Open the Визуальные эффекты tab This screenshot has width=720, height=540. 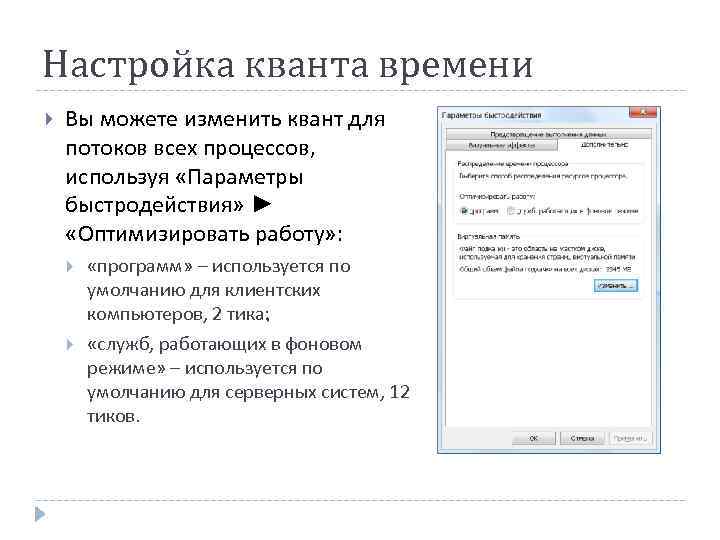[x=501, y=145]
